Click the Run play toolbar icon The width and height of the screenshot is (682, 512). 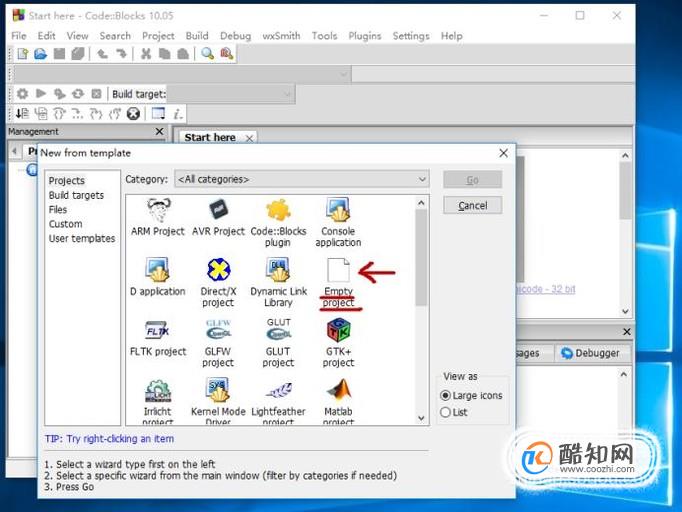pyautogui.click(x=41, y=94)
